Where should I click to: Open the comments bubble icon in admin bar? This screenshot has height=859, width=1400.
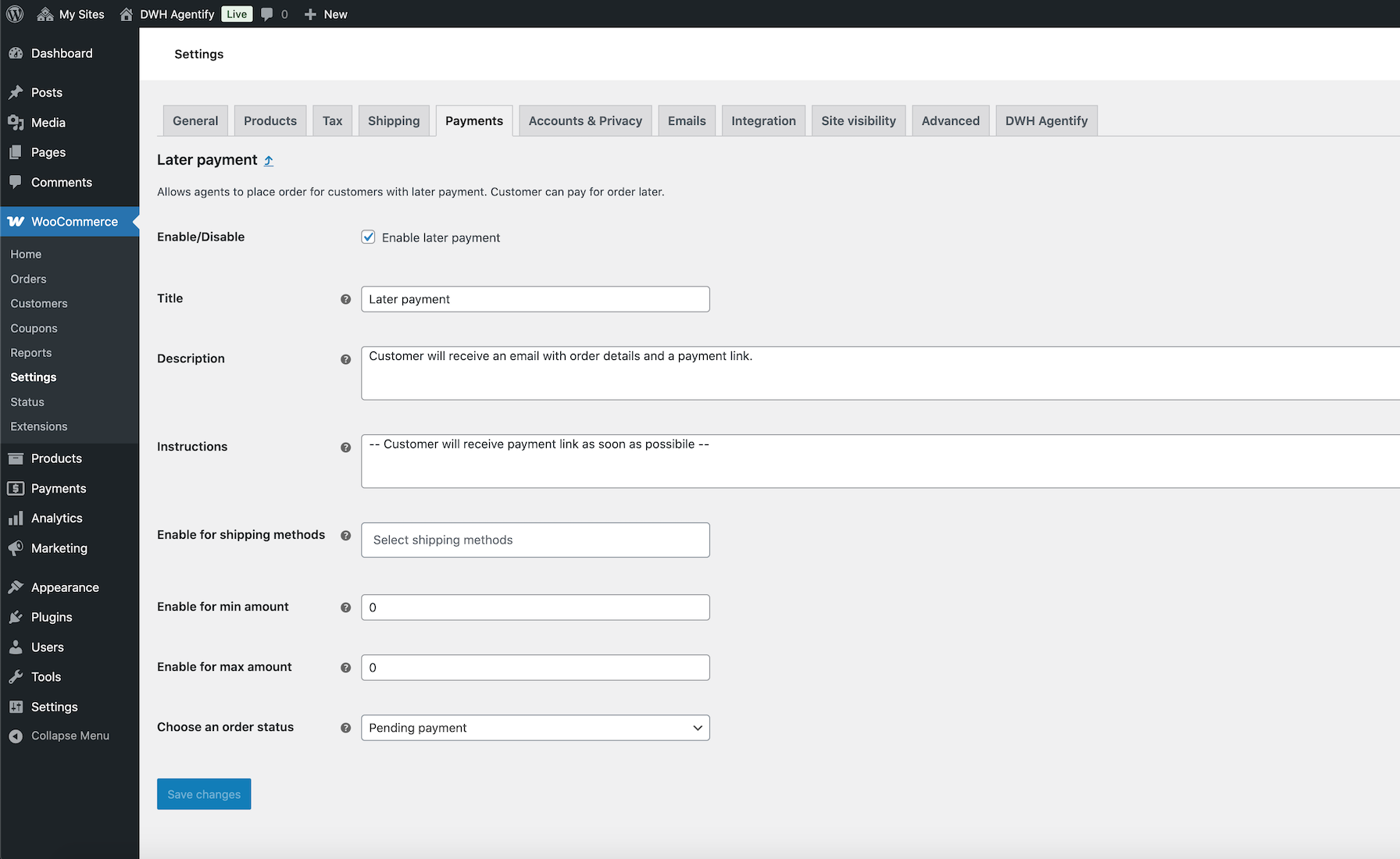pos(267,14)
